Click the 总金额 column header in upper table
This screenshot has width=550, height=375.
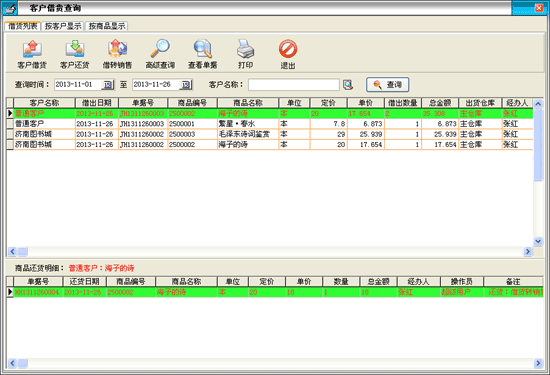pos(440,103)
